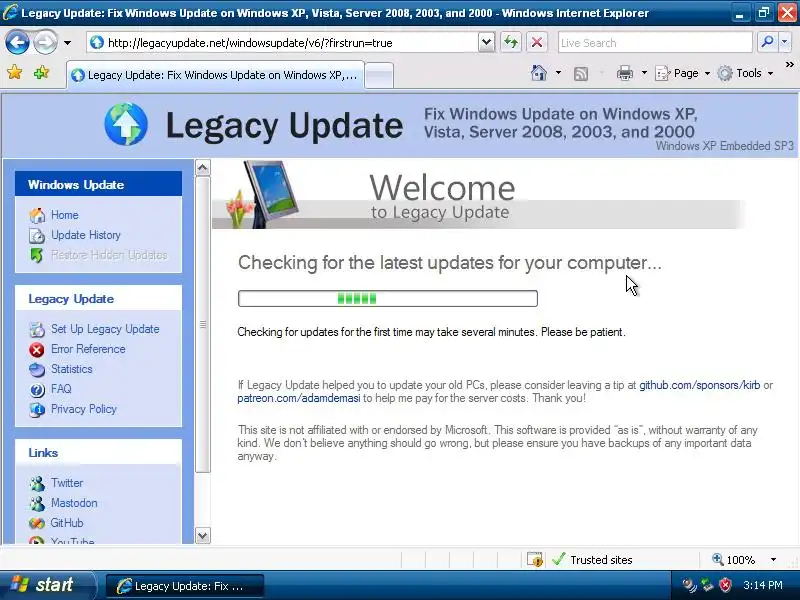The height and width of the screenshot is (600, 800).
Task: Click the icon beside GitHub link
Action: point(37,523)
